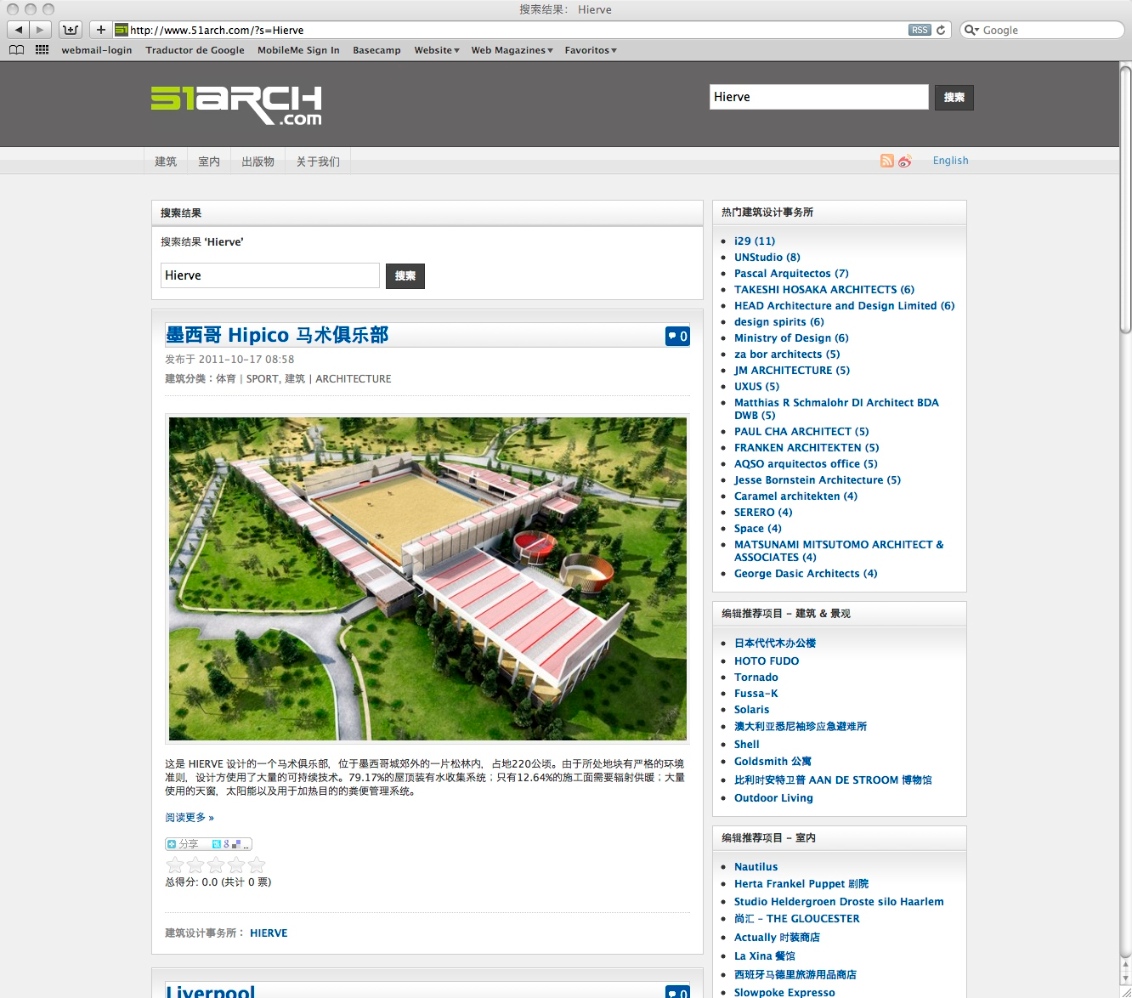This screenshot has width=1132, height=998.
Task: Rate the post one star
Action: point(175,864)
